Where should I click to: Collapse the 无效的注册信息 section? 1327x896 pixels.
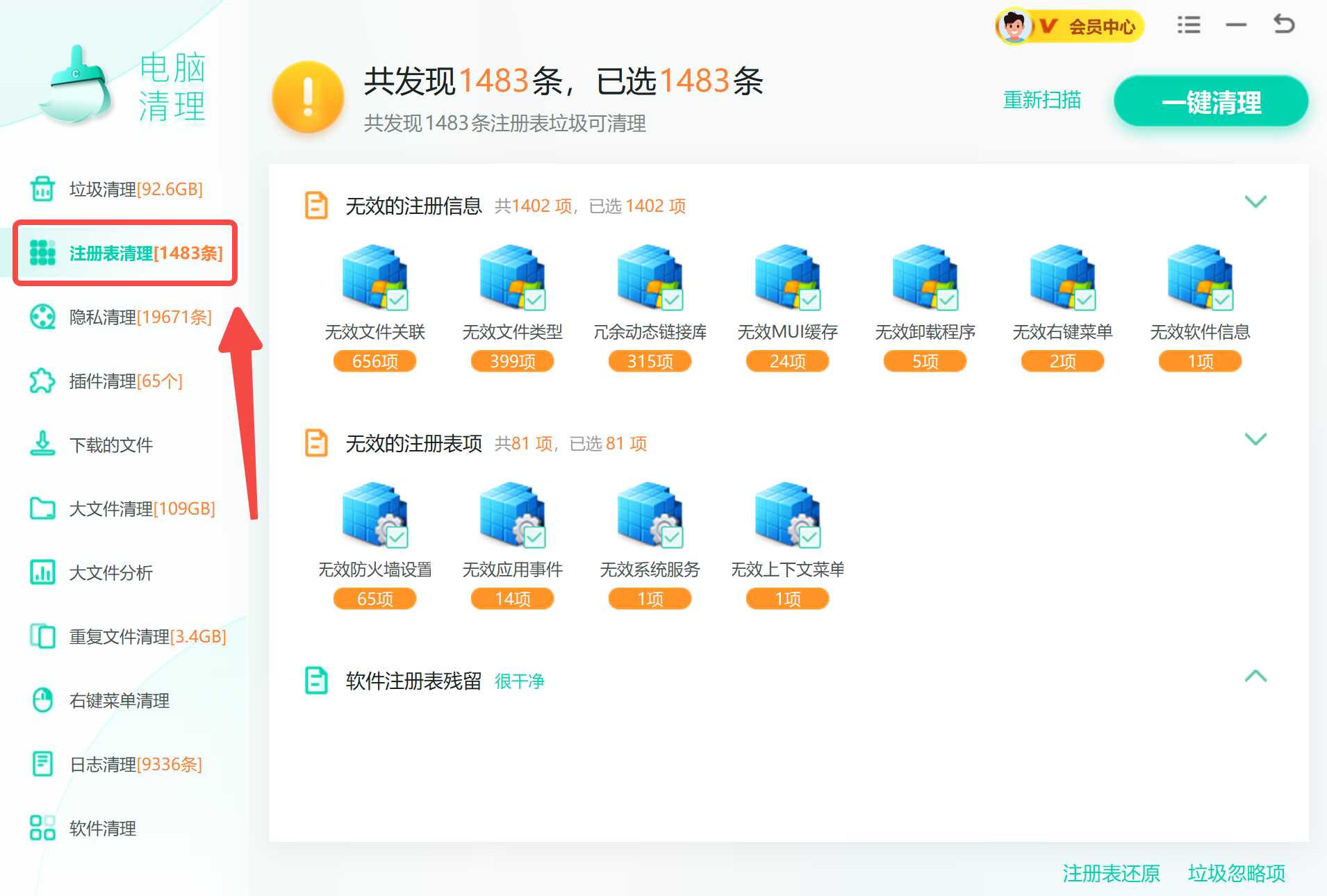pyautogui.click(x=1255, y=202)
